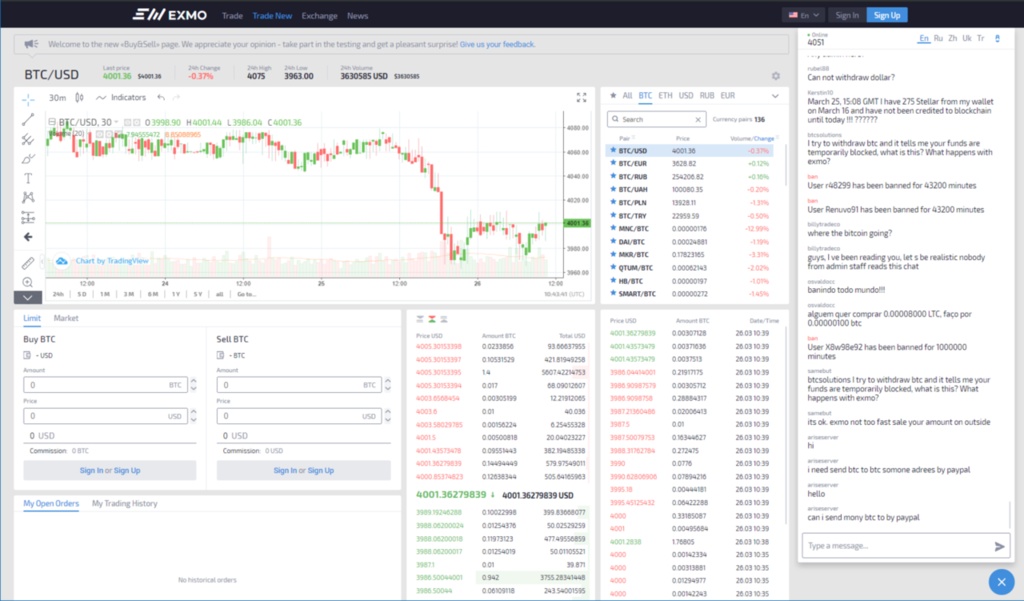Toggle favorite star for BTC/EUR

[x=613, y=163]
